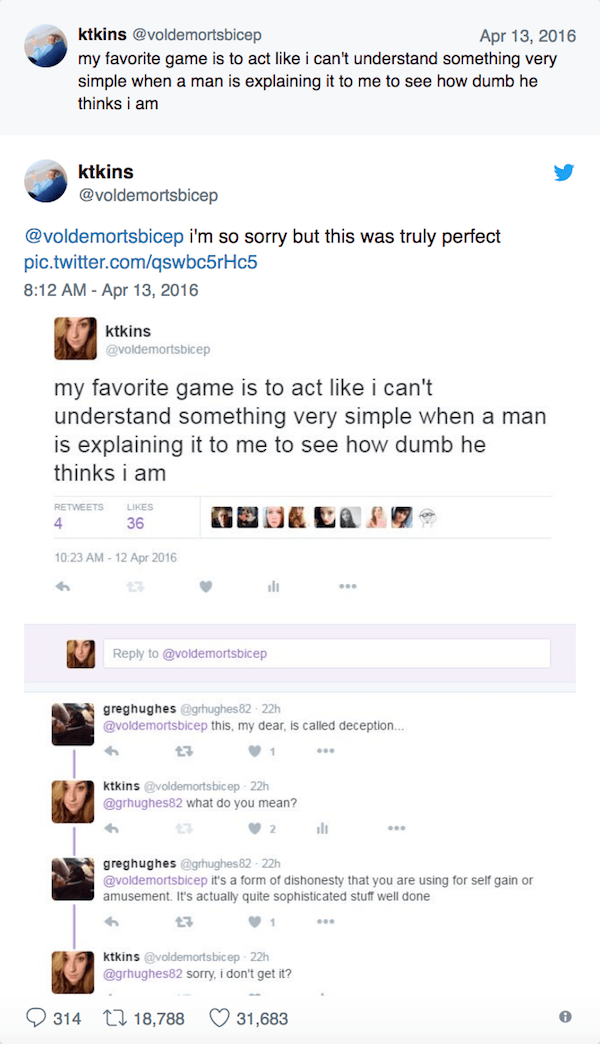
Task: Open the info icon at the tweet footer
Action: pyautogui.click(x=565, y=1017)
